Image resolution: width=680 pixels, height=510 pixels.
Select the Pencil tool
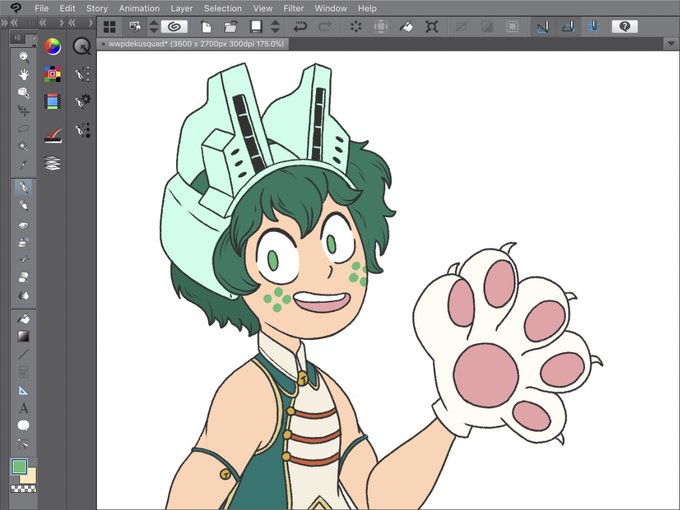point(23,206)
